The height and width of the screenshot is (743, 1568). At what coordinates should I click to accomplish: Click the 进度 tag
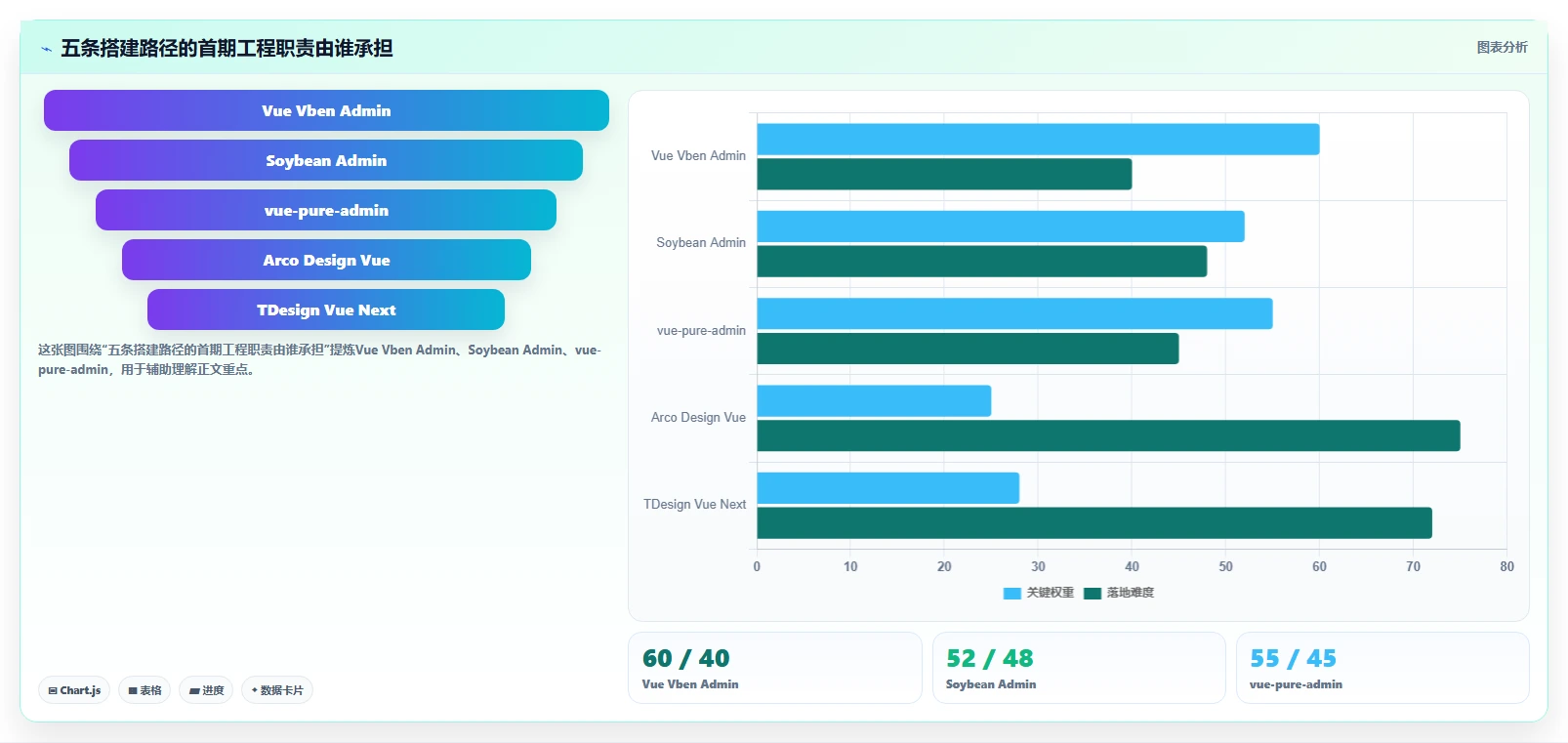click(x=206, y=690)
